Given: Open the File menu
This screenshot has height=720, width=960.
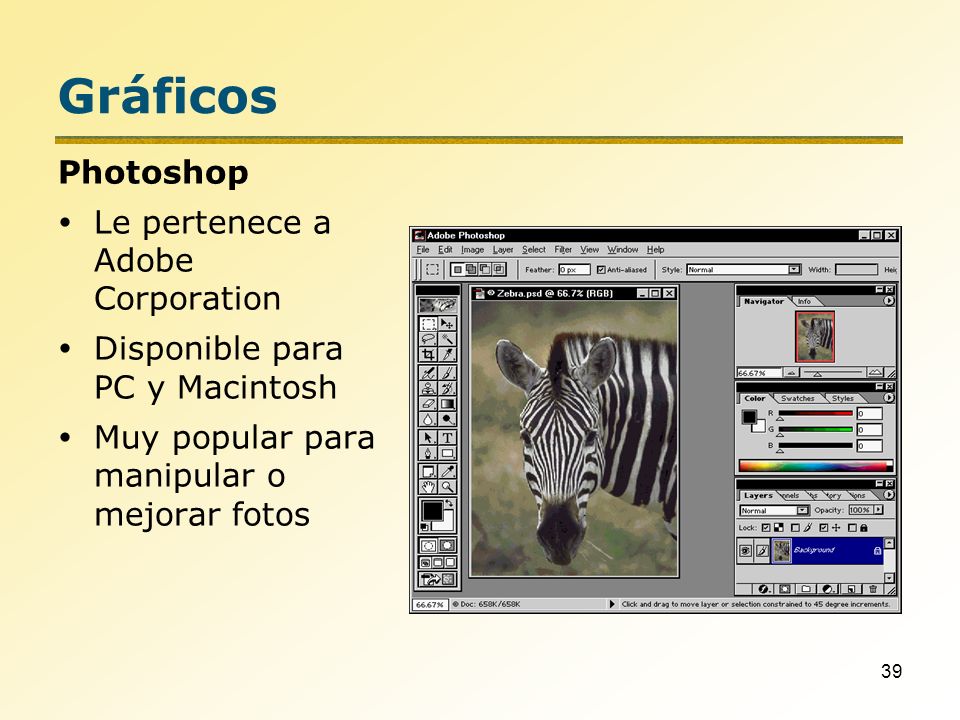Looking at the screenshot, I should 423,250.
